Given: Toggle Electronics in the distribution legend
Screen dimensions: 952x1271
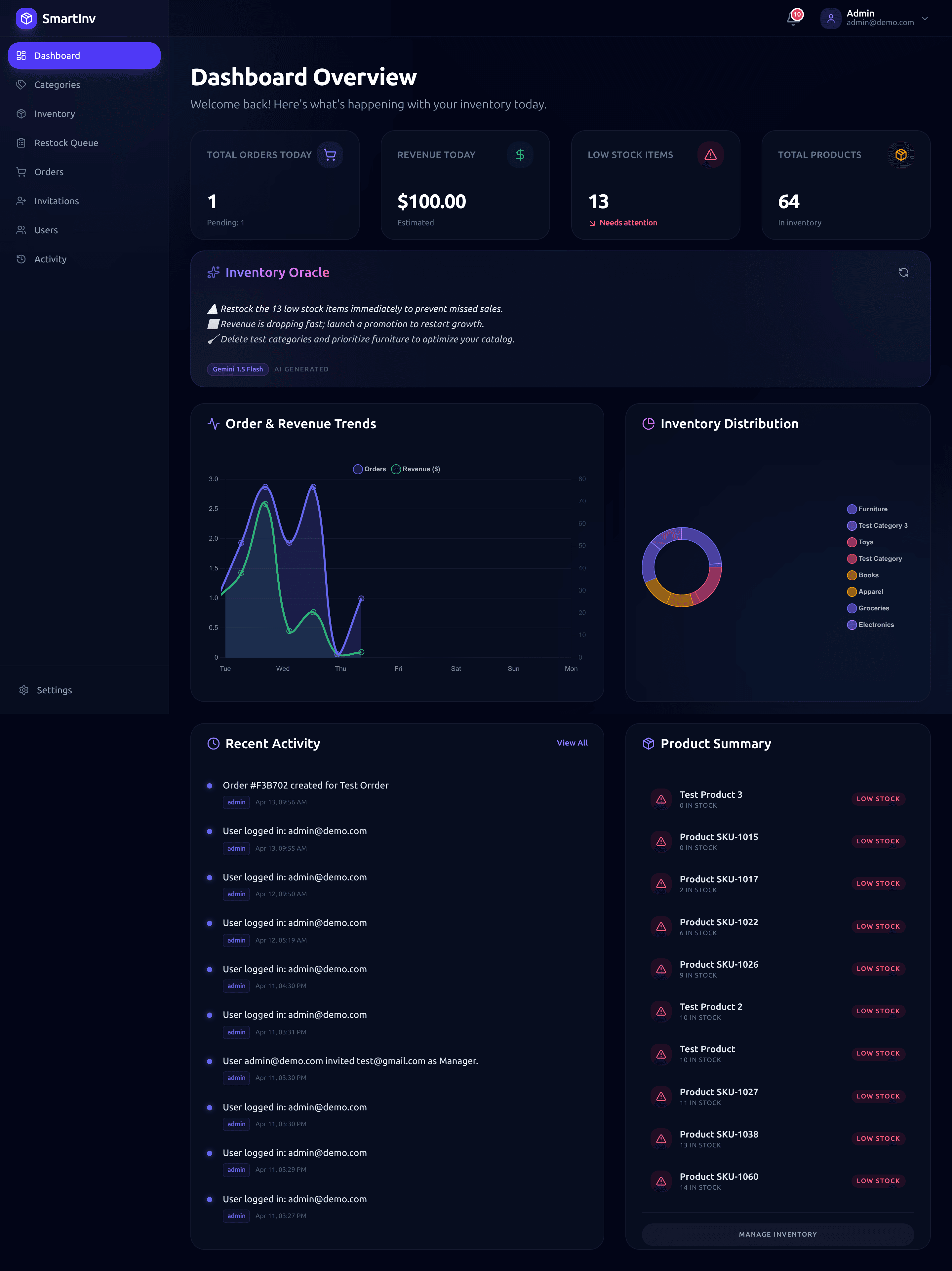Looking at the screenshot, I should click(x=870, y=625).
